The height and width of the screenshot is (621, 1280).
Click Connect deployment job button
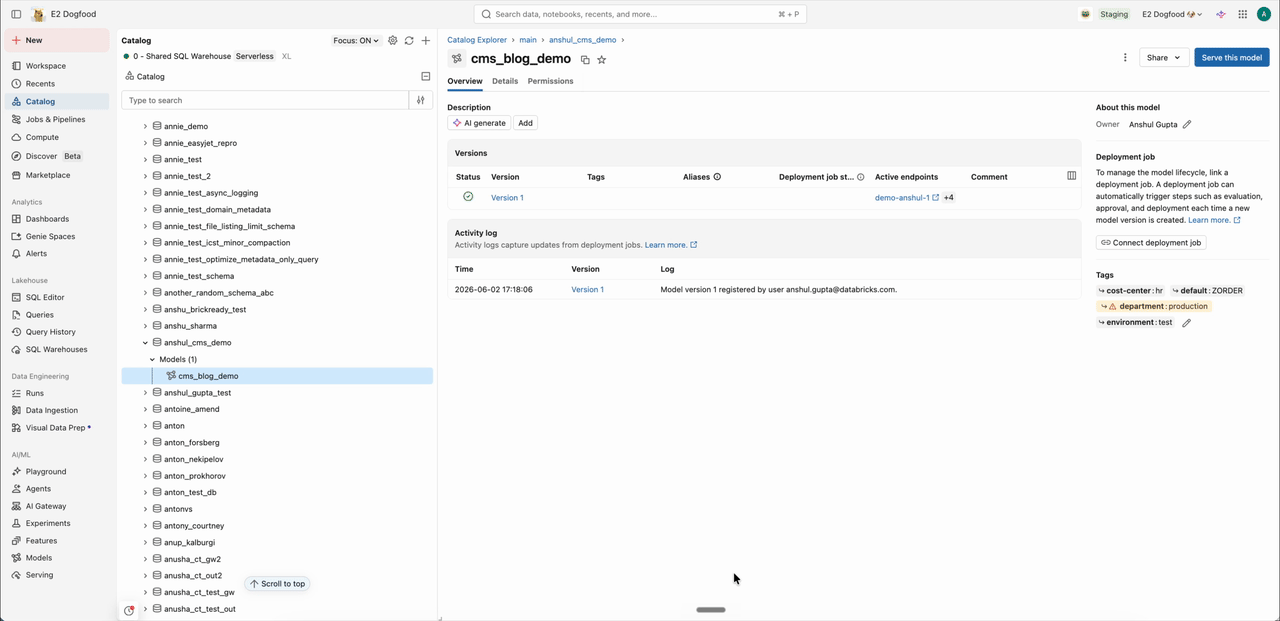pos(1151,242)
